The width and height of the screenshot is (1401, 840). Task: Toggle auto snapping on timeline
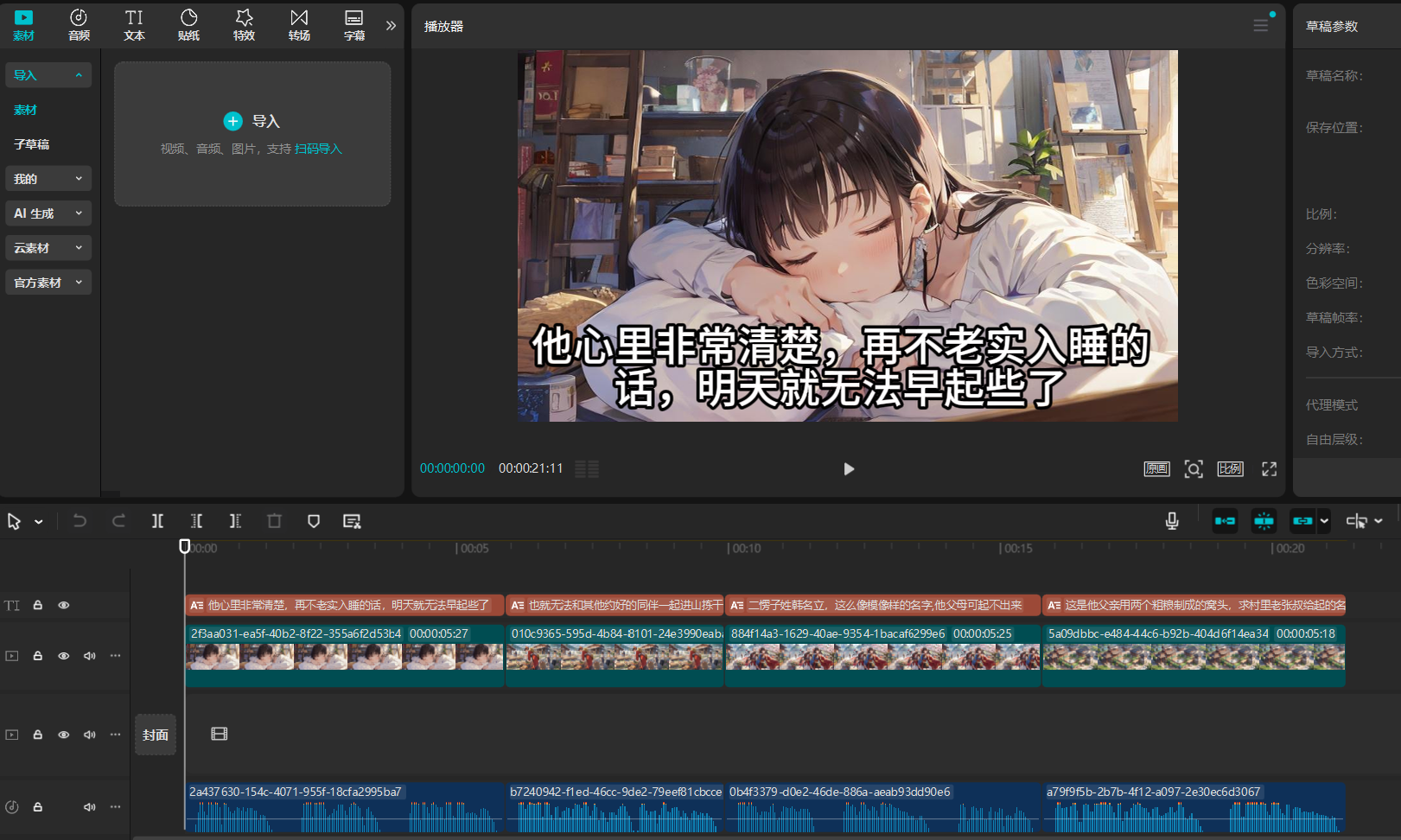pyautogui.click(x=1264, y=520)
